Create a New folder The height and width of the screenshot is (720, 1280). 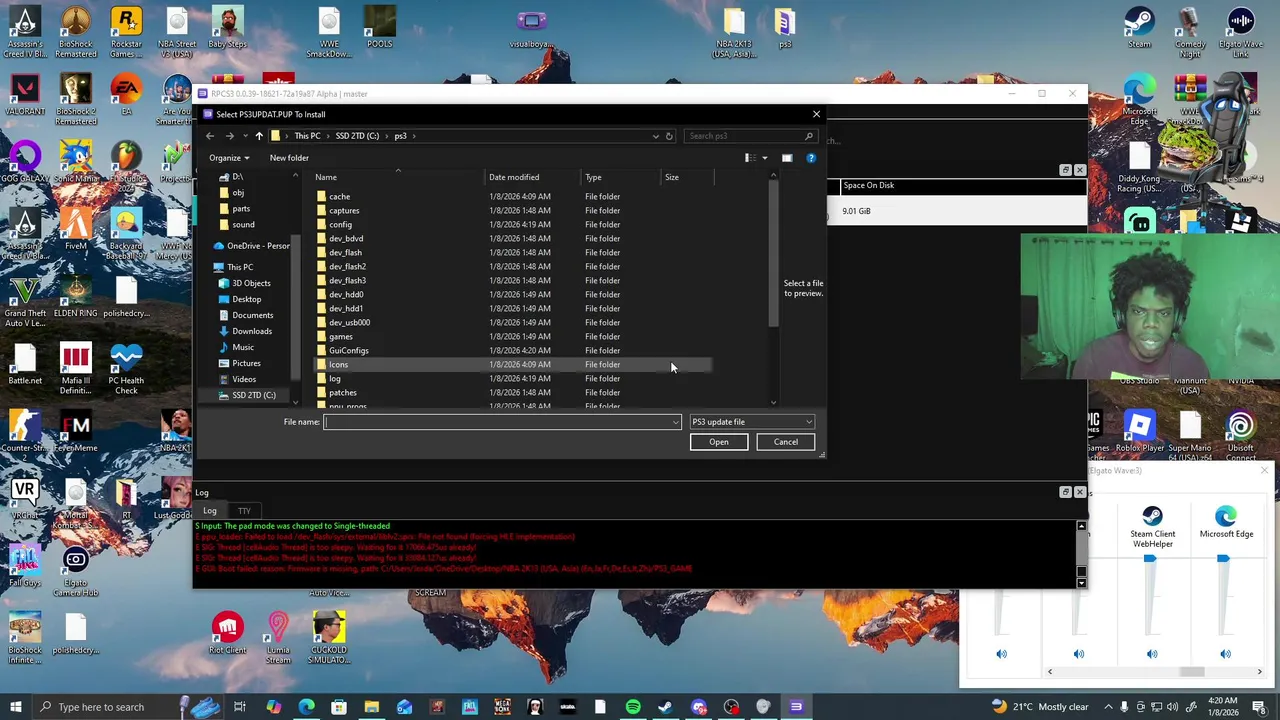289,158
